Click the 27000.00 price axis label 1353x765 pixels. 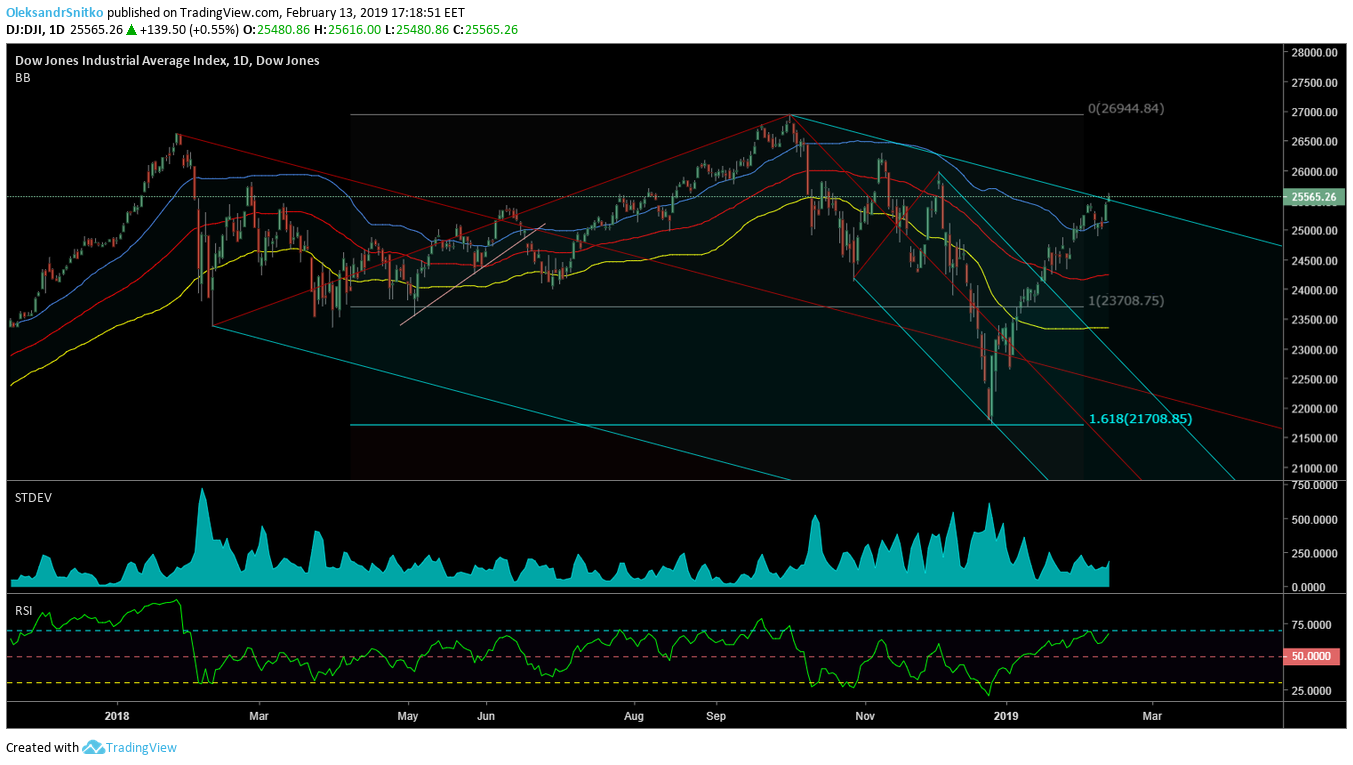point(1314,113)
